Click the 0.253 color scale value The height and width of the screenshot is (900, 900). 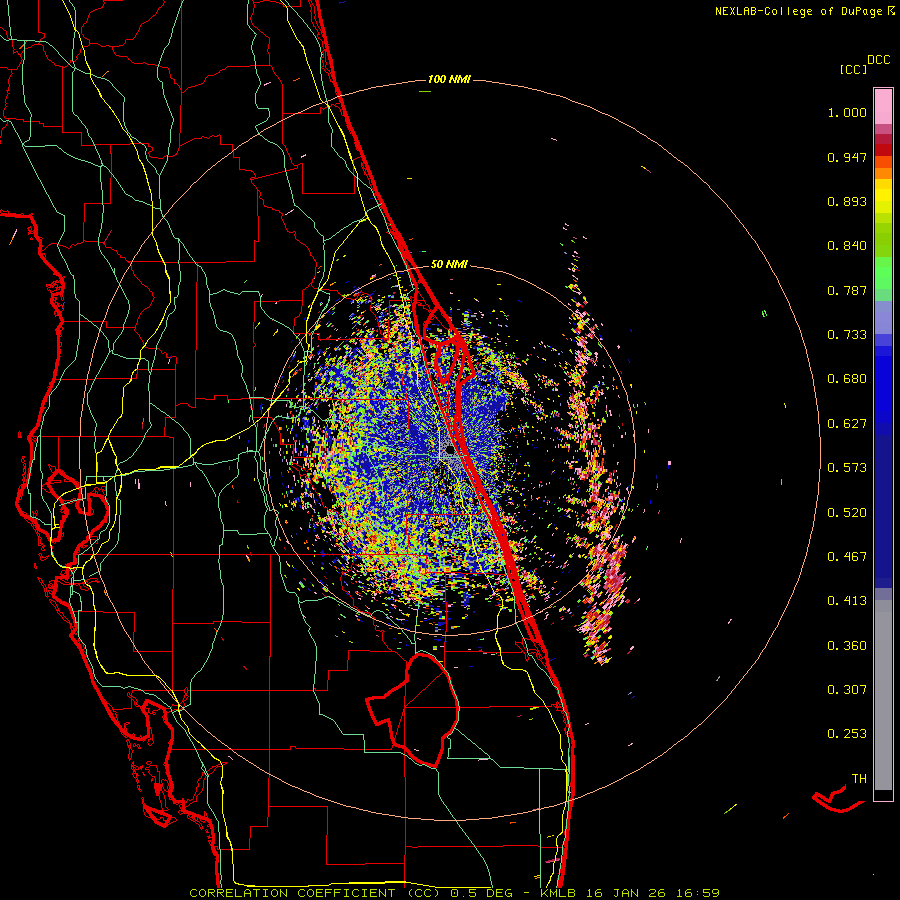[x=847, y=734]
